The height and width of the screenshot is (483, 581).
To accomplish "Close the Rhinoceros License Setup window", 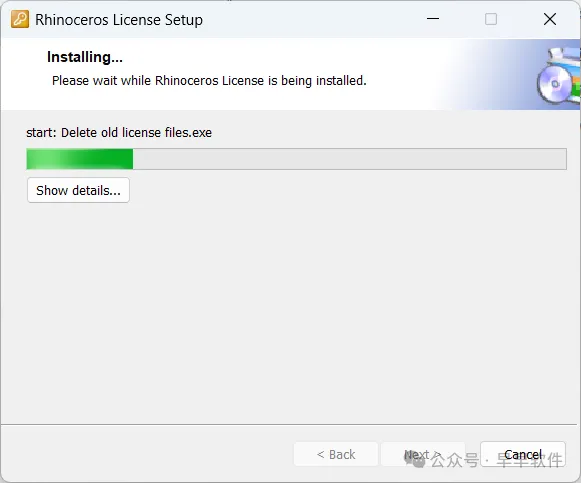I will 550,19.
